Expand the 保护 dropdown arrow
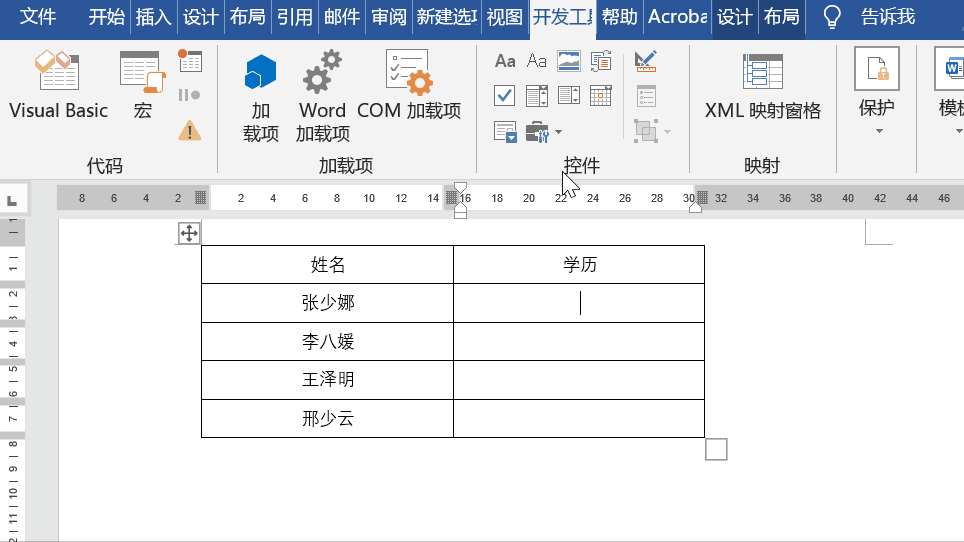Image resolution: width=964 pixels, height=542 pixels. pos(879,131)
